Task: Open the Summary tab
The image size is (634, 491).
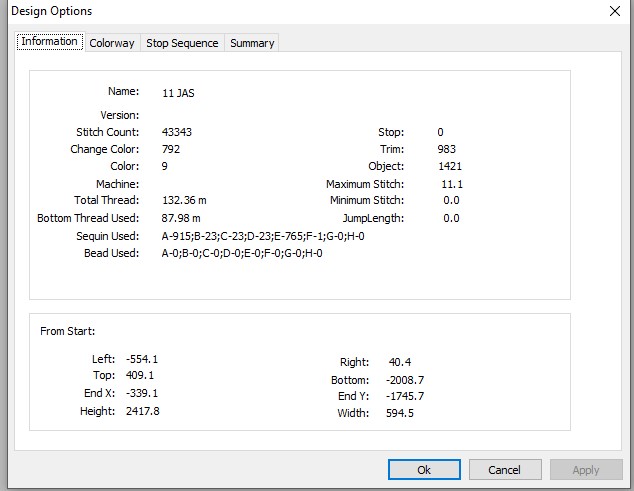Action: click(252, 43)
